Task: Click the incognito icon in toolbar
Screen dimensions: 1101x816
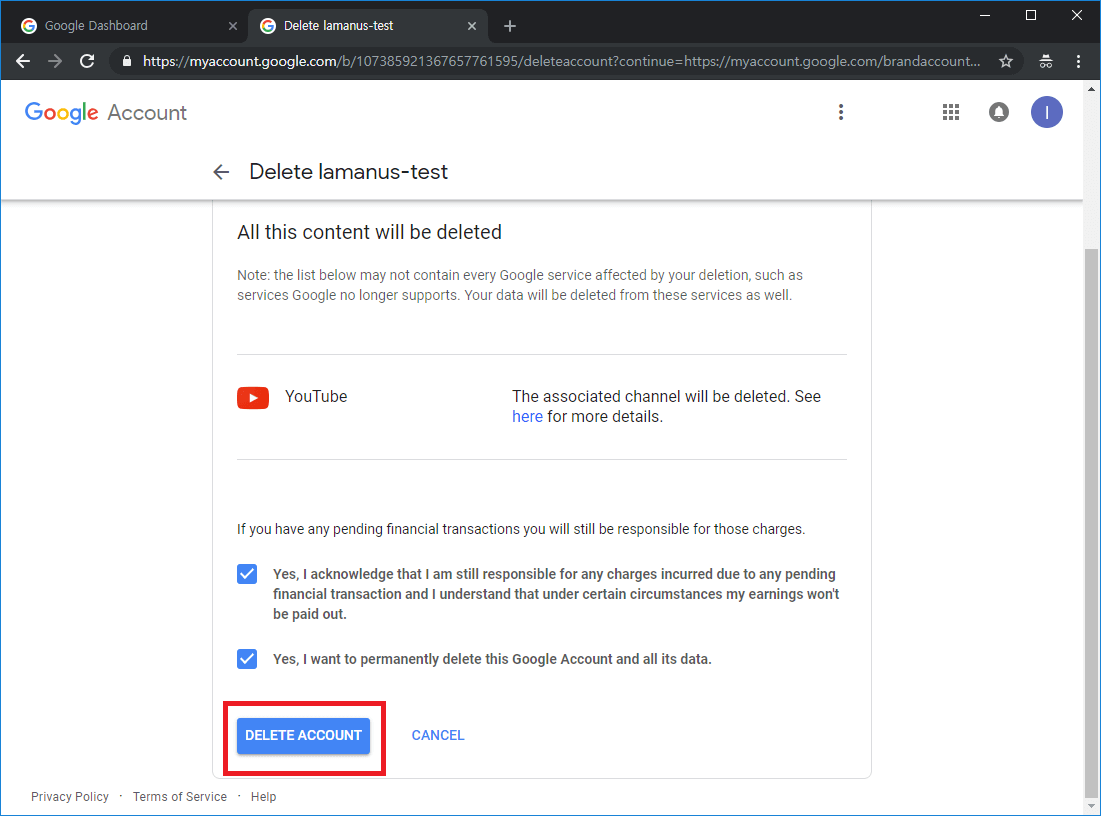Action: (1046, 61)
